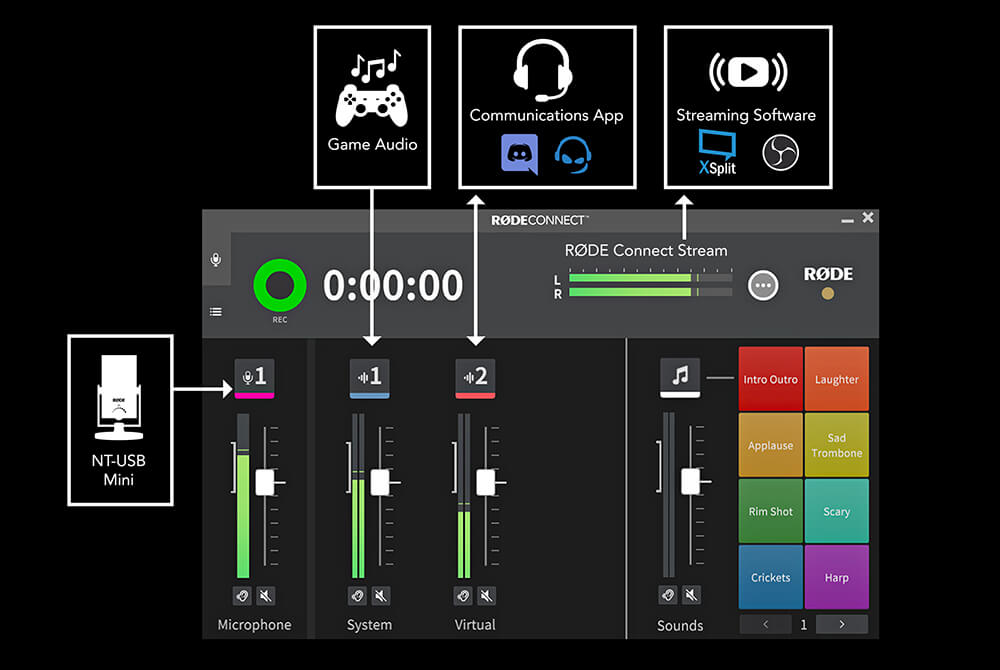
Task: Mute the Virtual channel
Action: 487,596
